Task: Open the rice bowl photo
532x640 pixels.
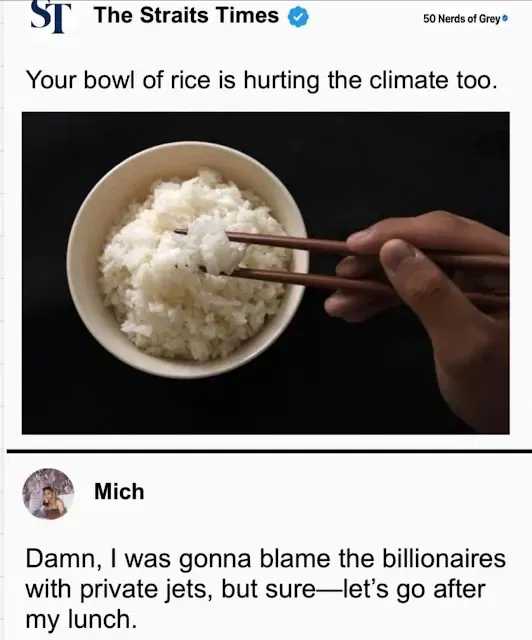Action: point(265,273)
